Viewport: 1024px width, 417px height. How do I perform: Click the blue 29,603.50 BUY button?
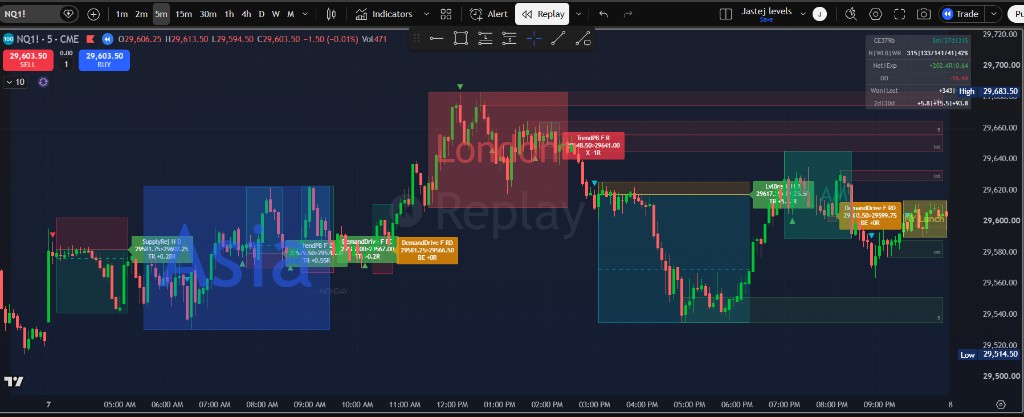(x=104, y=60)
